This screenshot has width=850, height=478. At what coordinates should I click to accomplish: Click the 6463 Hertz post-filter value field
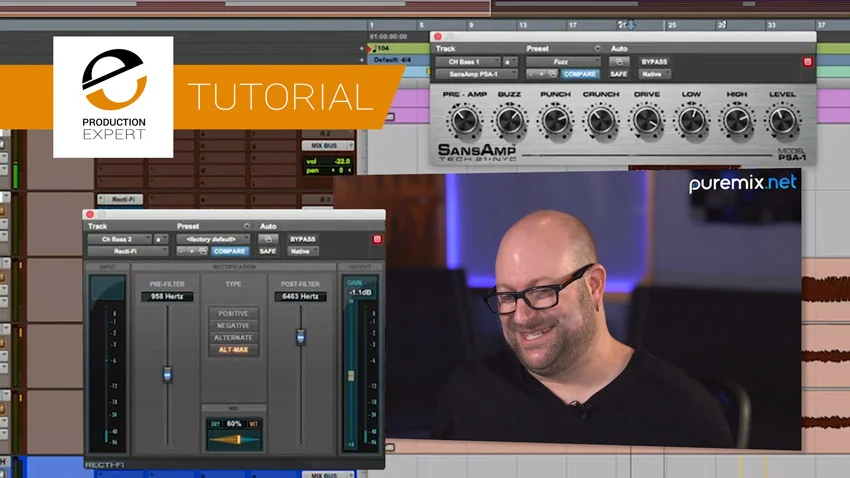point(300,296)
